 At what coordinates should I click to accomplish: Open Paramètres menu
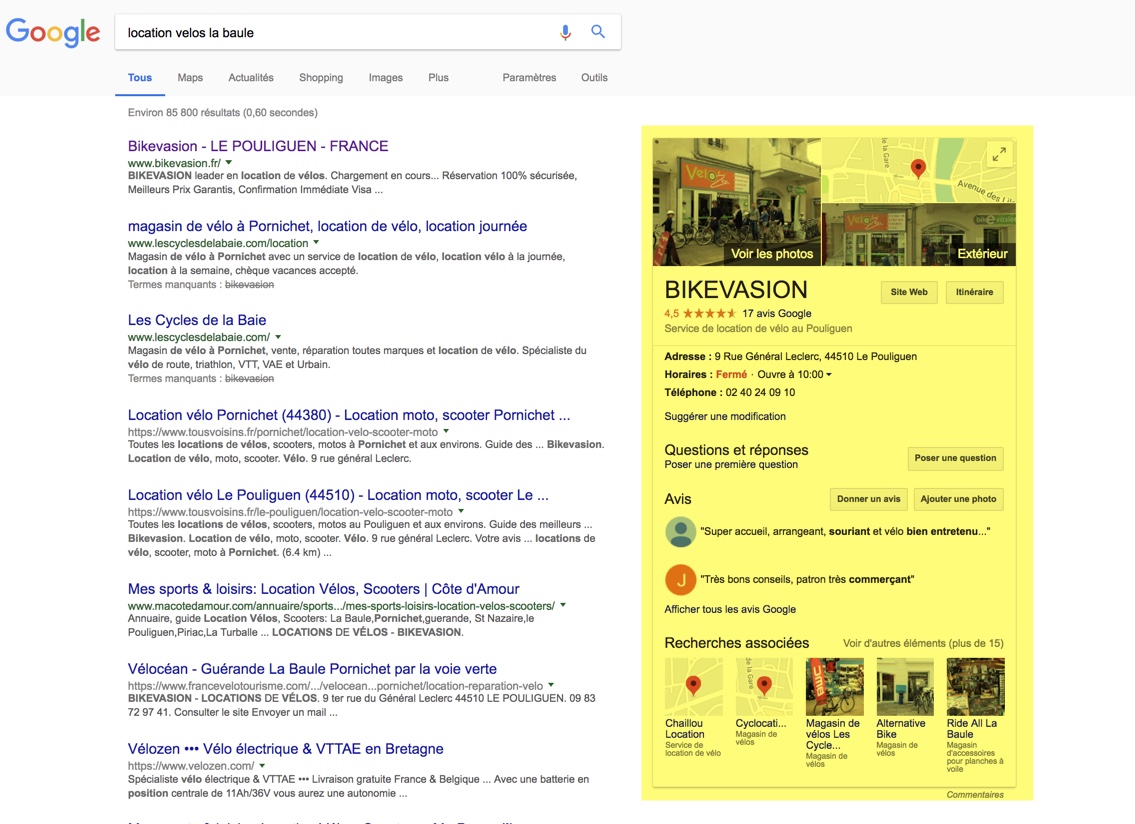click(x=529, y=77)
